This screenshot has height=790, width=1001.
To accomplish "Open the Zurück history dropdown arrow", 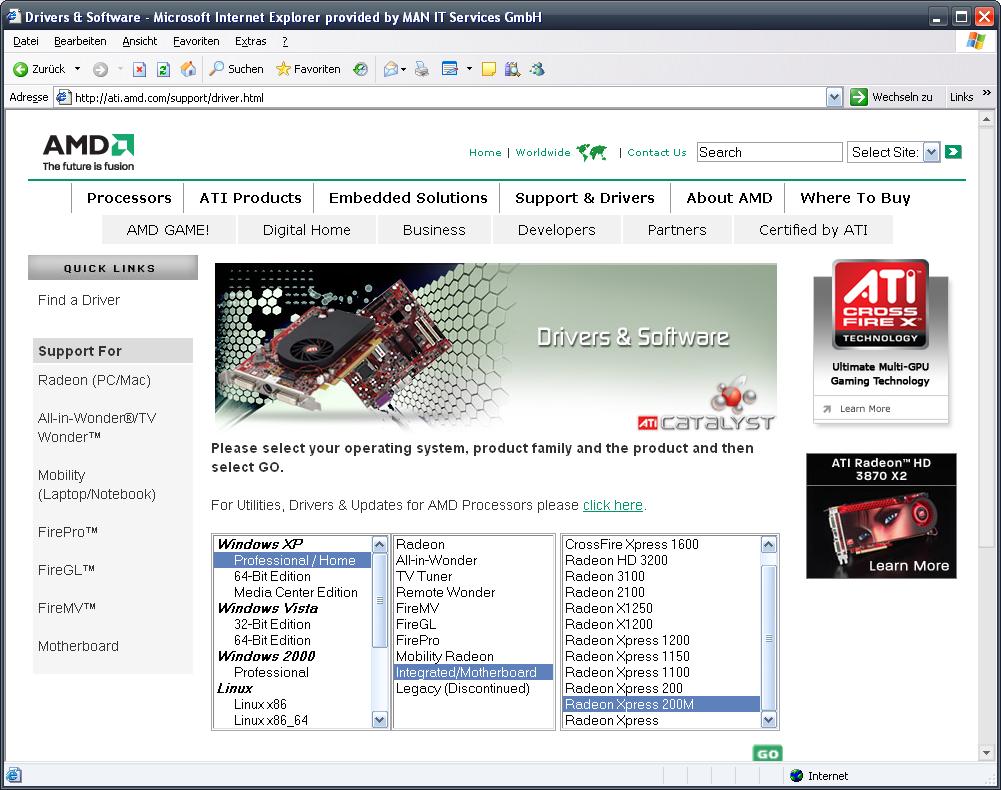I will pyautogui.click(x=78, y=69).
